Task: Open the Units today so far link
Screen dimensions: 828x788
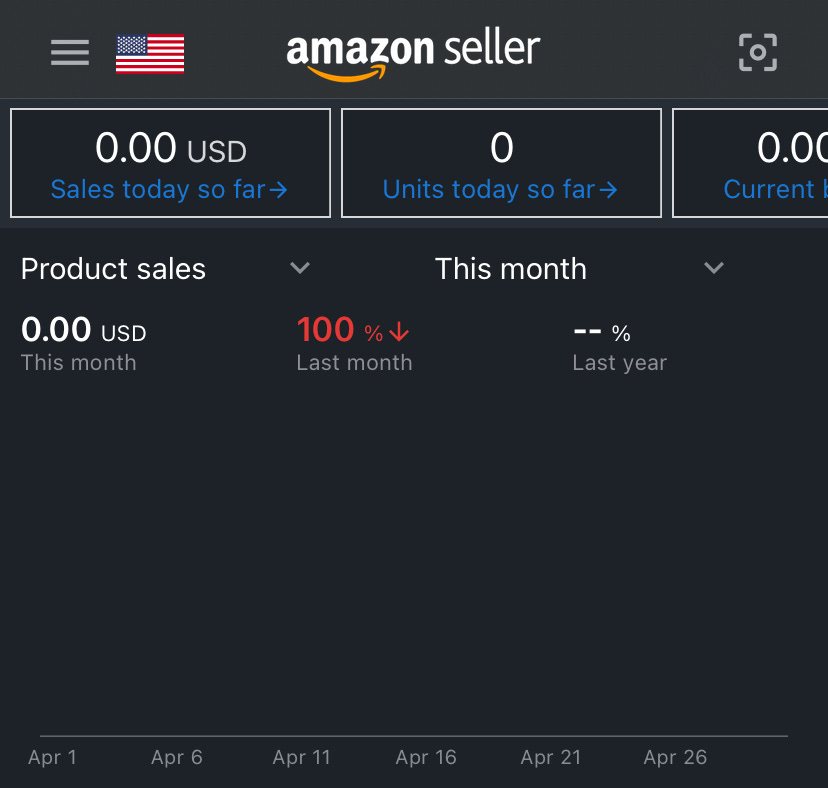Action: 489,190
